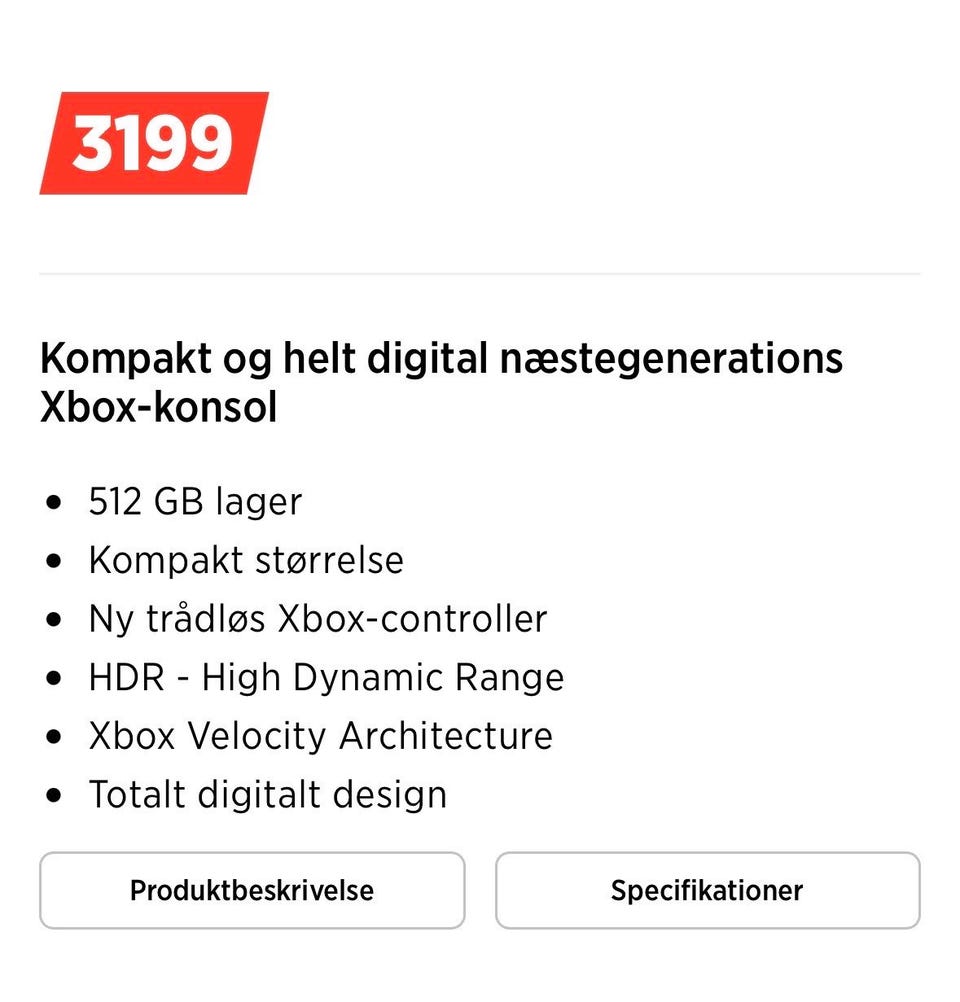Click "Xbox-konsol" in the bold heading

click(x=158, y=408)
